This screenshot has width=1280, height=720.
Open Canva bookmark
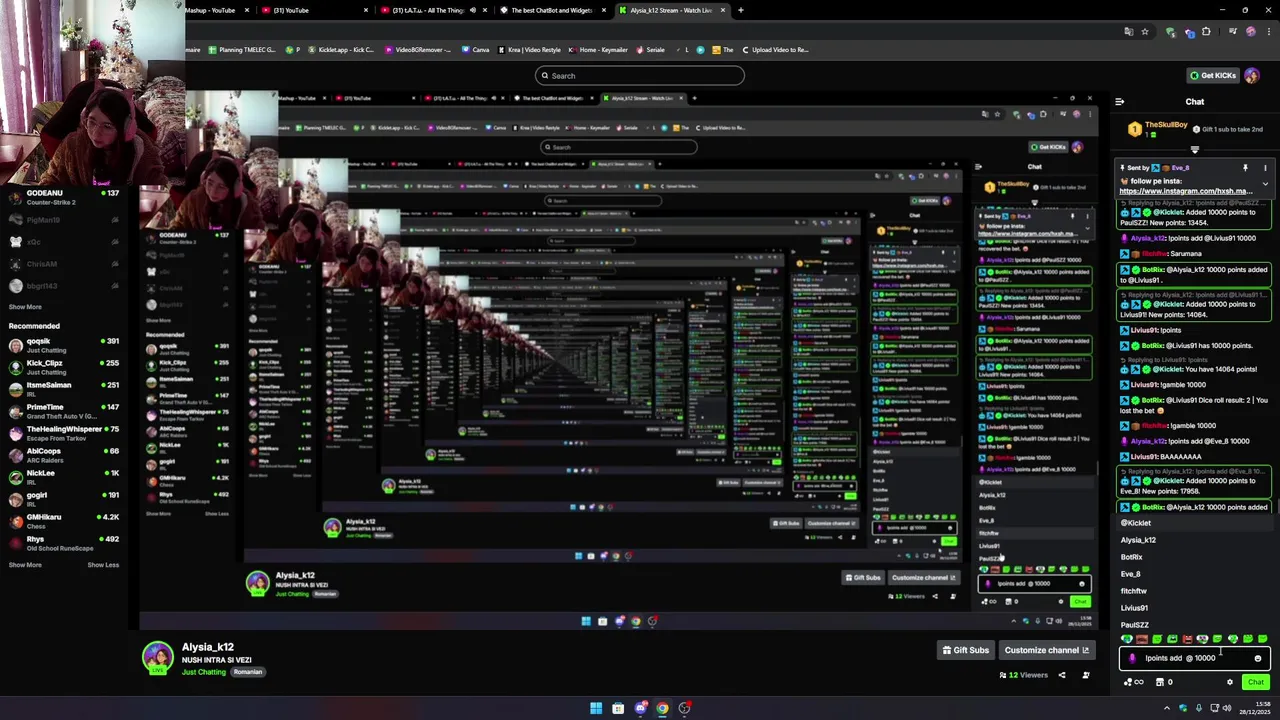tap(476, 49)
